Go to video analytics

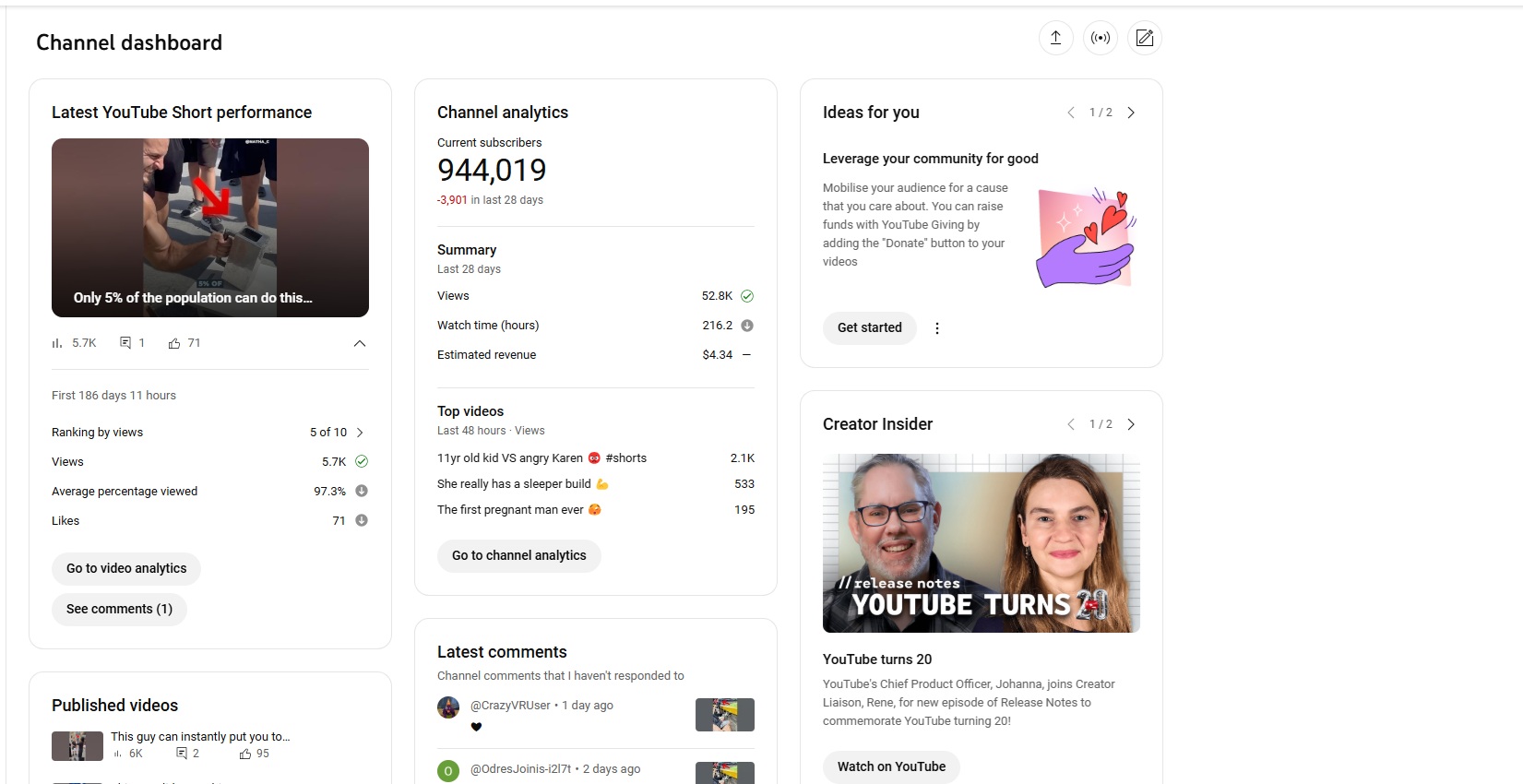pos(126,568)
